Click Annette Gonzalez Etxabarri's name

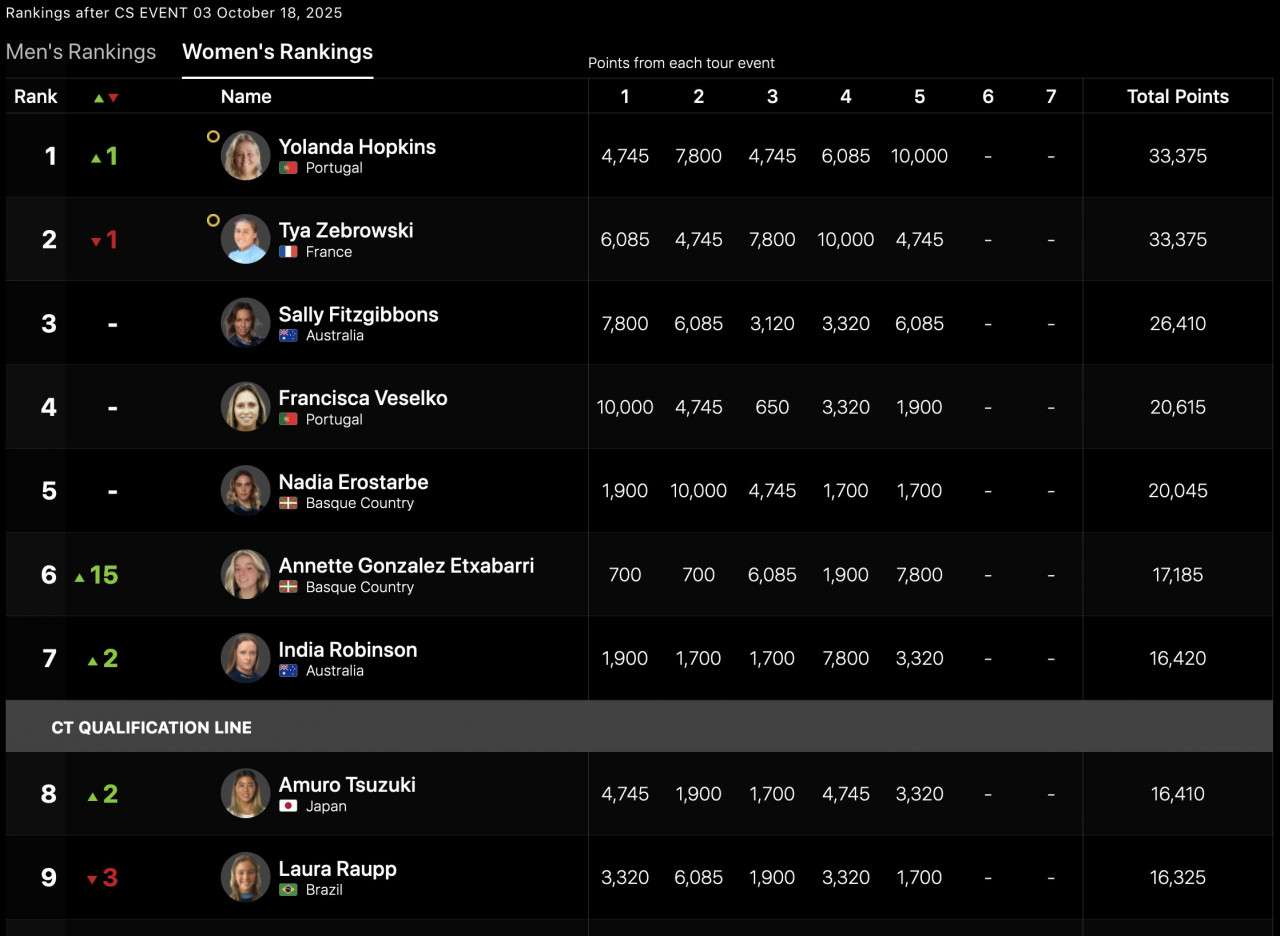pyautogui.click(x=406, y=566)
